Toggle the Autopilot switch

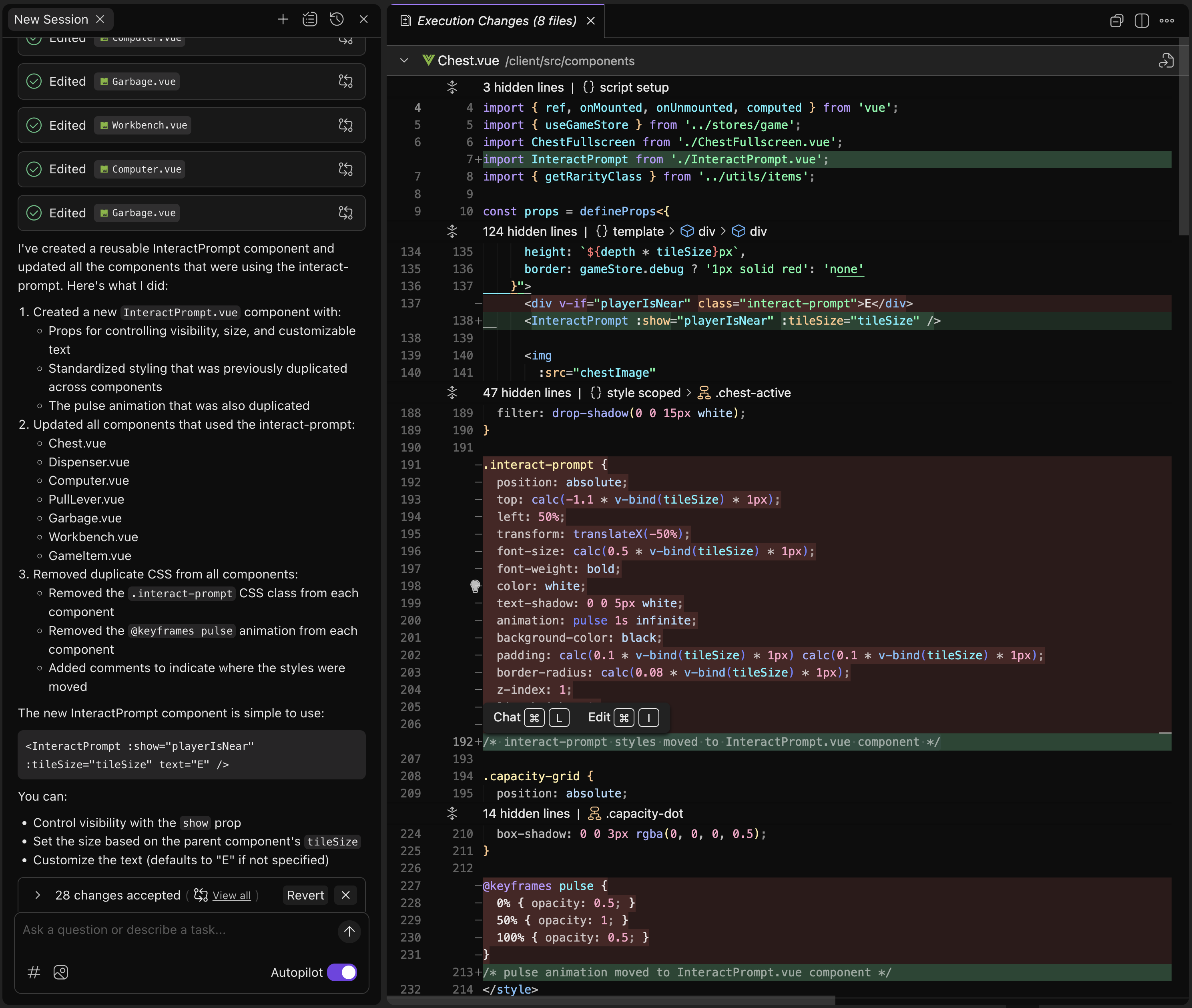[x=342, y=972]
